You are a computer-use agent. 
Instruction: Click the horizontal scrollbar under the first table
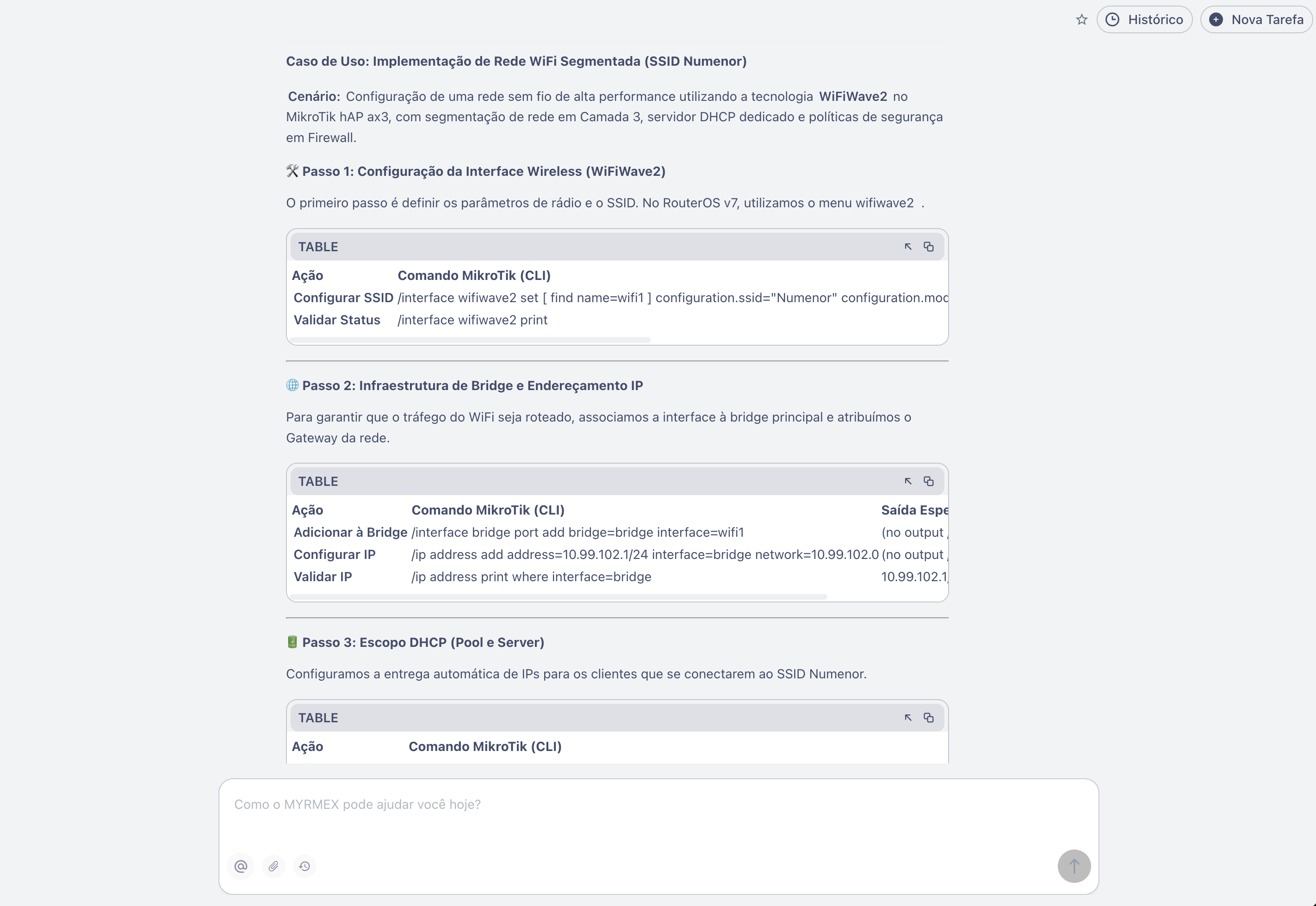(470, 340)
